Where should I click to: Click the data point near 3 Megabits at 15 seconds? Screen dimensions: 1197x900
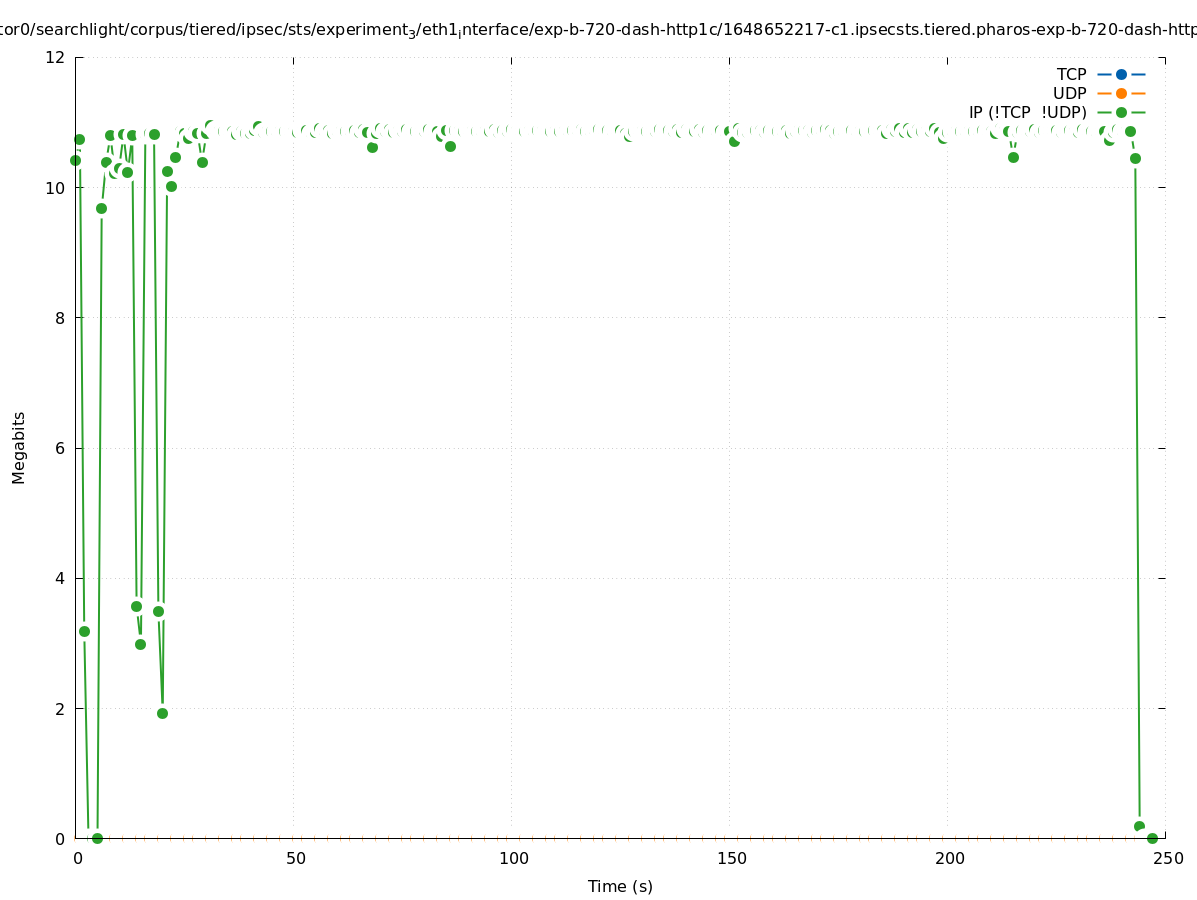[x=140, y=644]
